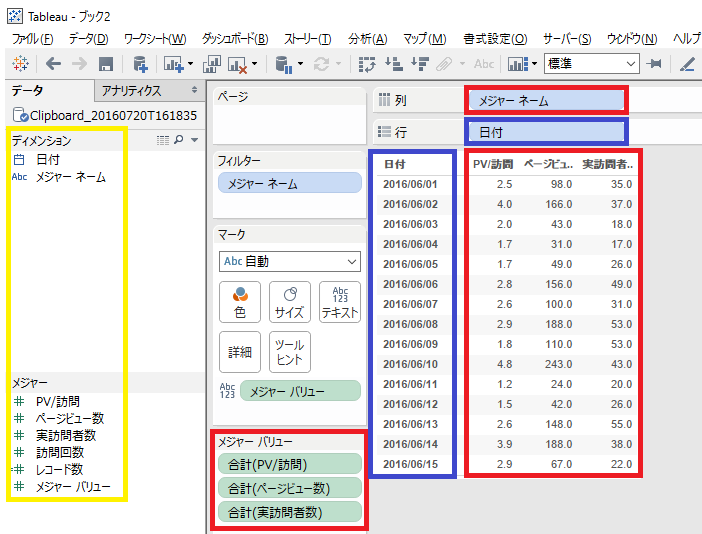Open the マップ(M) menu
The height and width of the screenshot is (534, 702).
point(425,39)
